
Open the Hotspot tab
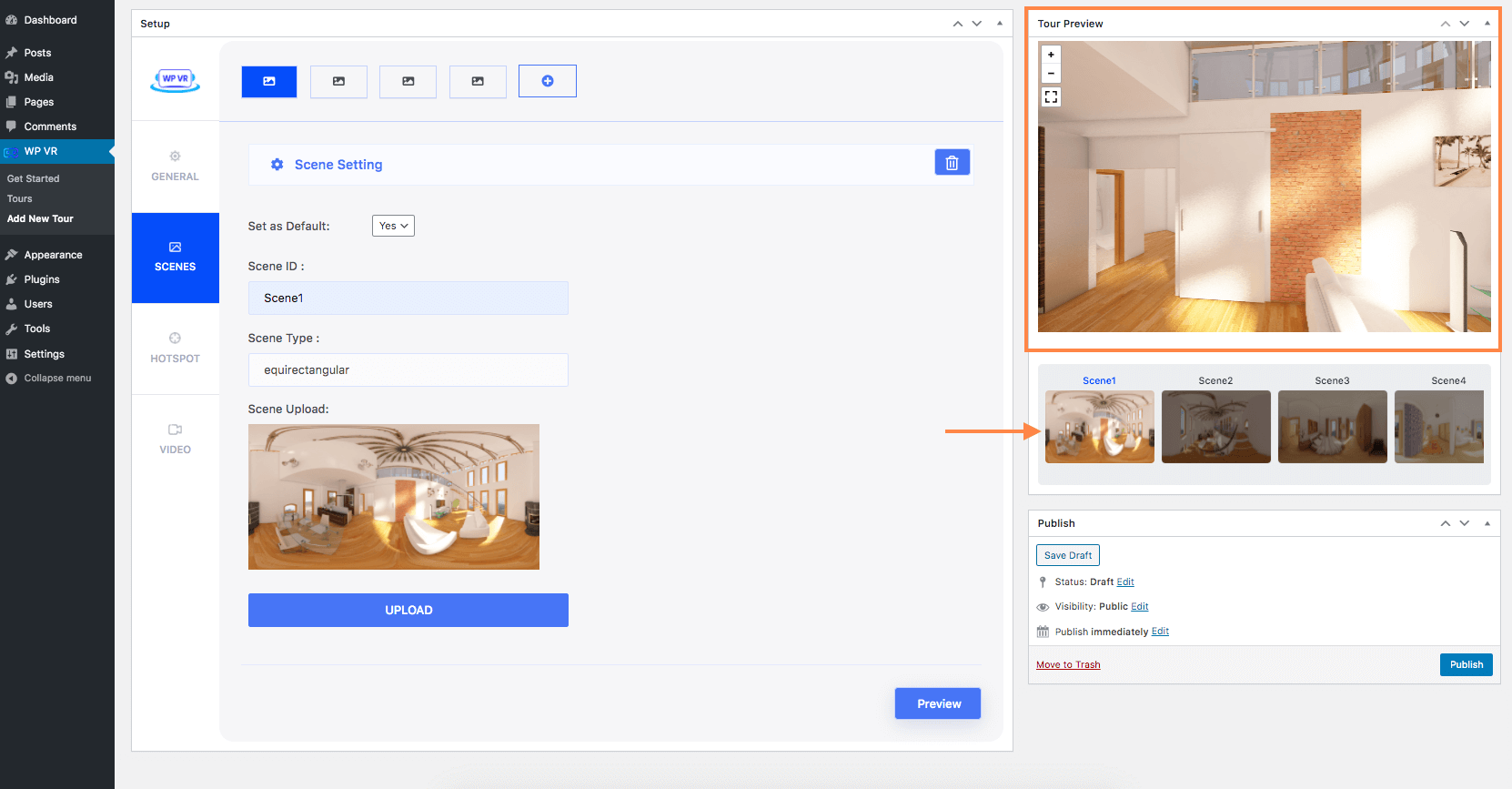coord(175,349)
